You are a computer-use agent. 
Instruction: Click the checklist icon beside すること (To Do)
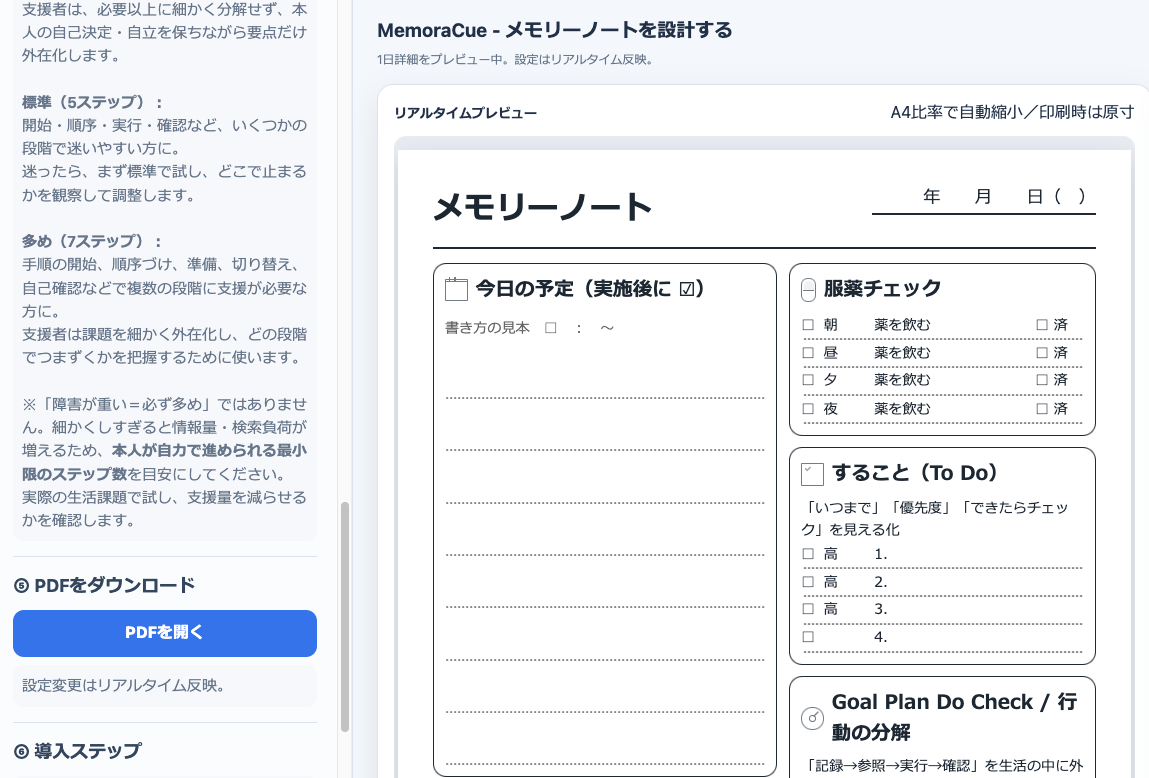[x=813, y=474]
